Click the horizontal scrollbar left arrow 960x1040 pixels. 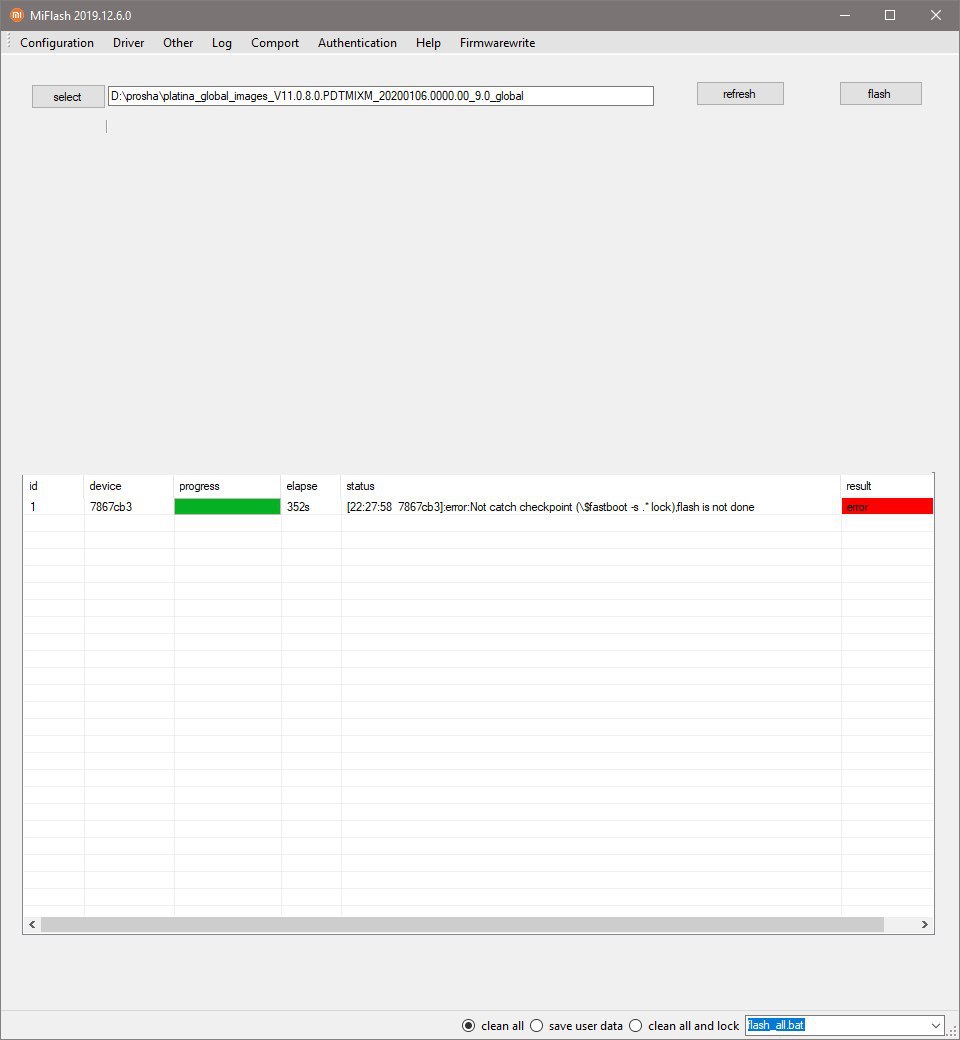(x=32, y=925)
